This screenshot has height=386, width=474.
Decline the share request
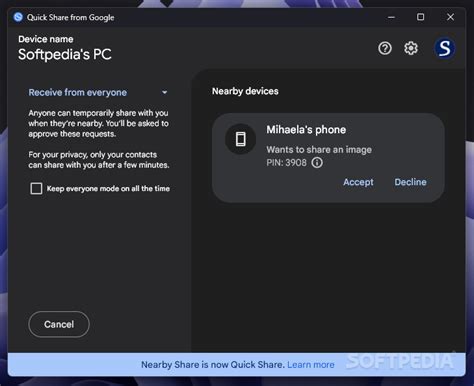click(x=410, y=182)
